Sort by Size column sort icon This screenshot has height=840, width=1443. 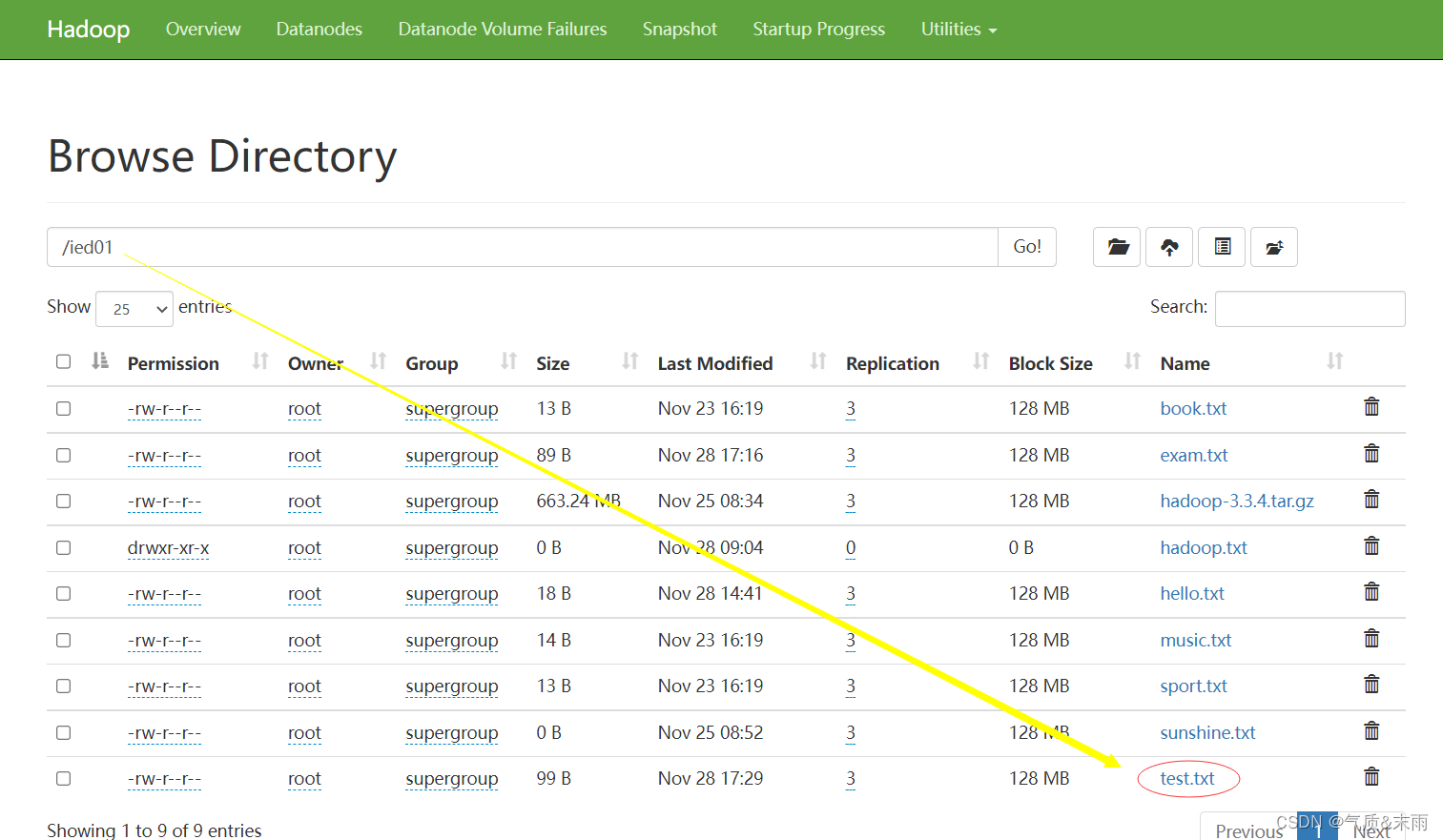[x=630, y=361]
